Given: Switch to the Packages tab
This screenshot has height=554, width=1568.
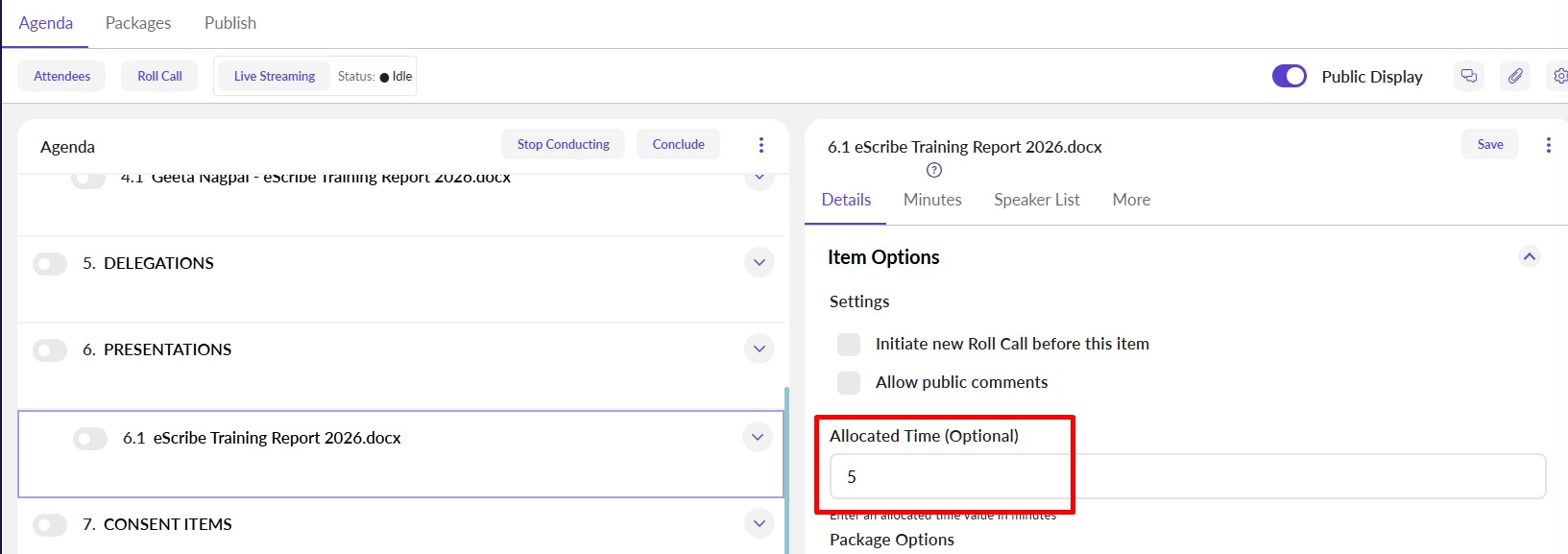Looking at the screenshot, I should click(x=138, y=23).
